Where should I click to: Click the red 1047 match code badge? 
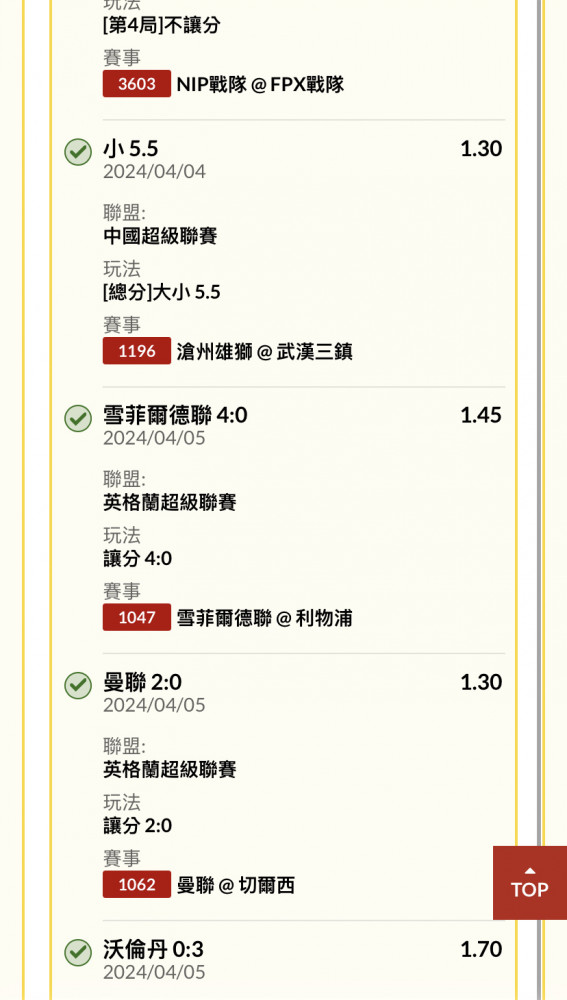pyautogui.click(x=136, y=617)
